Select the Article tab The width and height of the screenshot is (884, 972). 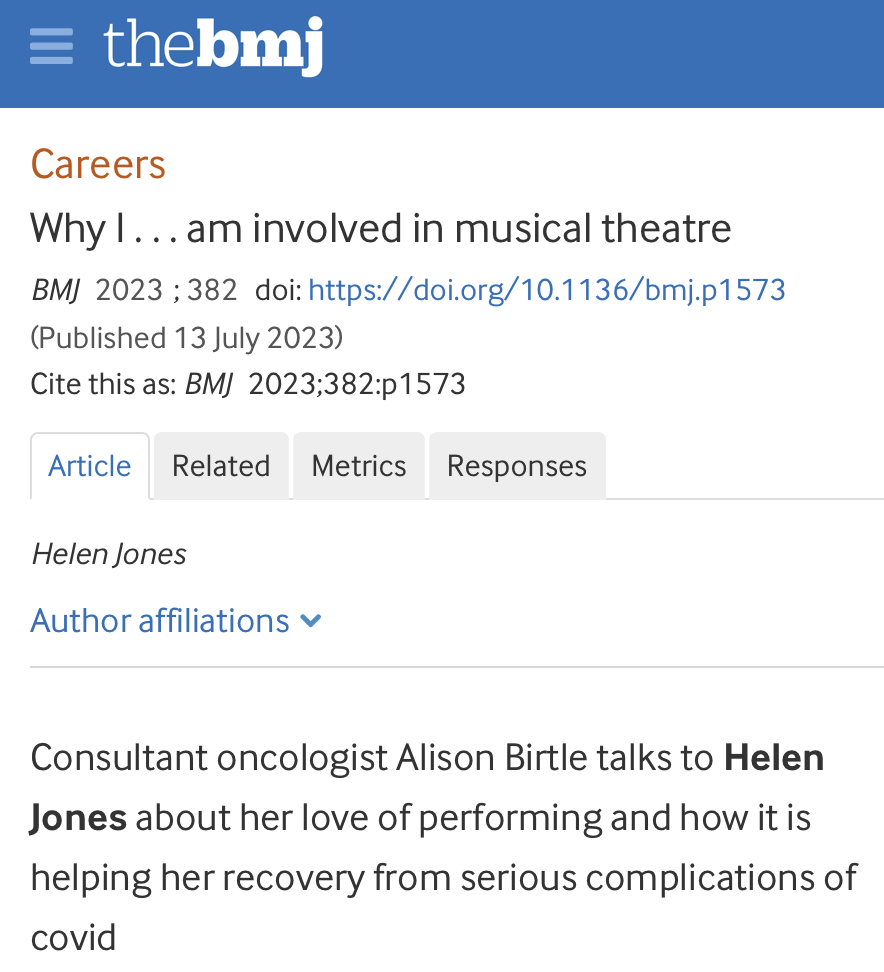[x=90, y=466]
